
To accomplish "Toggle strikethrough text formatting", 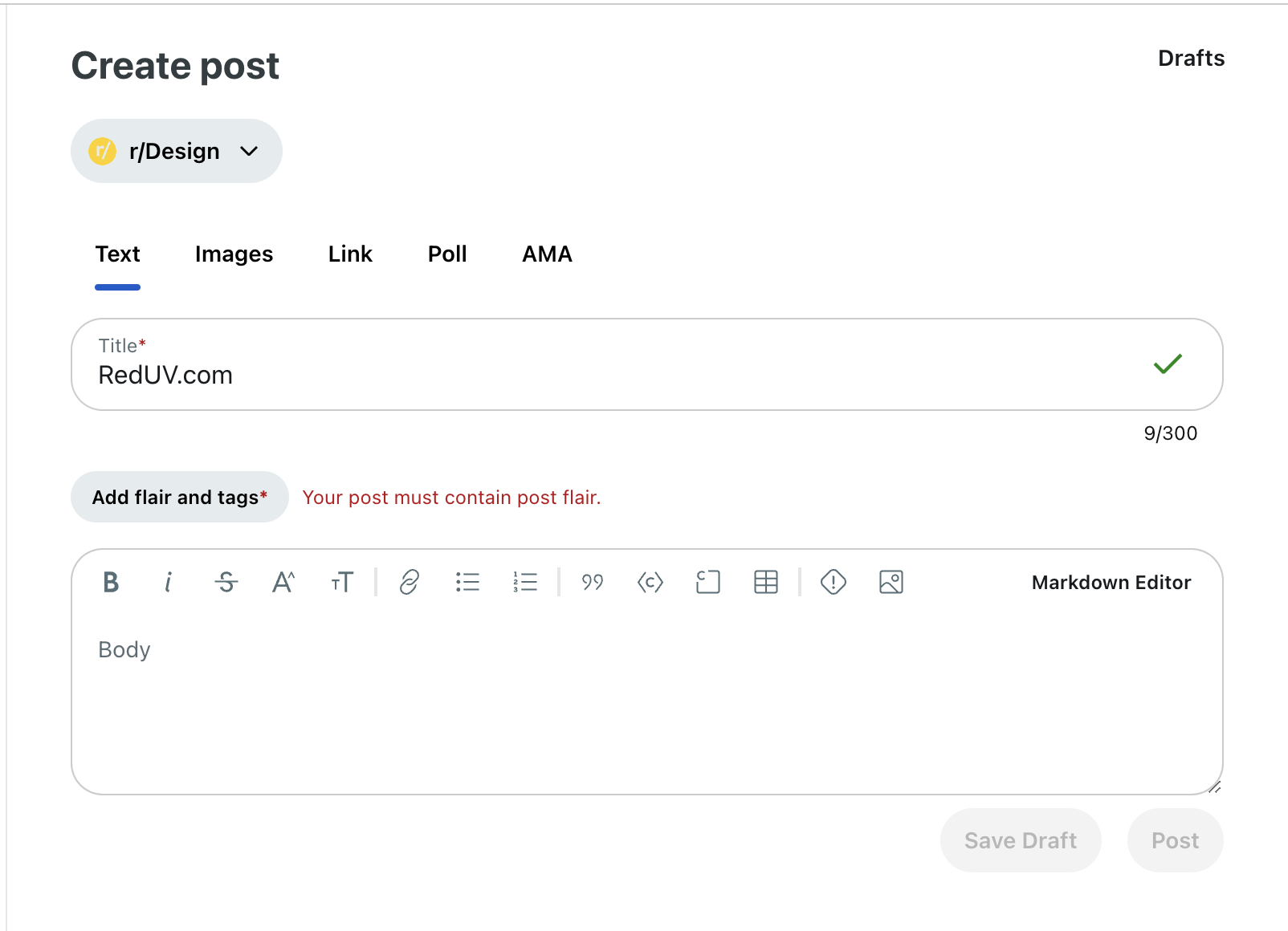I will point(226,582).
